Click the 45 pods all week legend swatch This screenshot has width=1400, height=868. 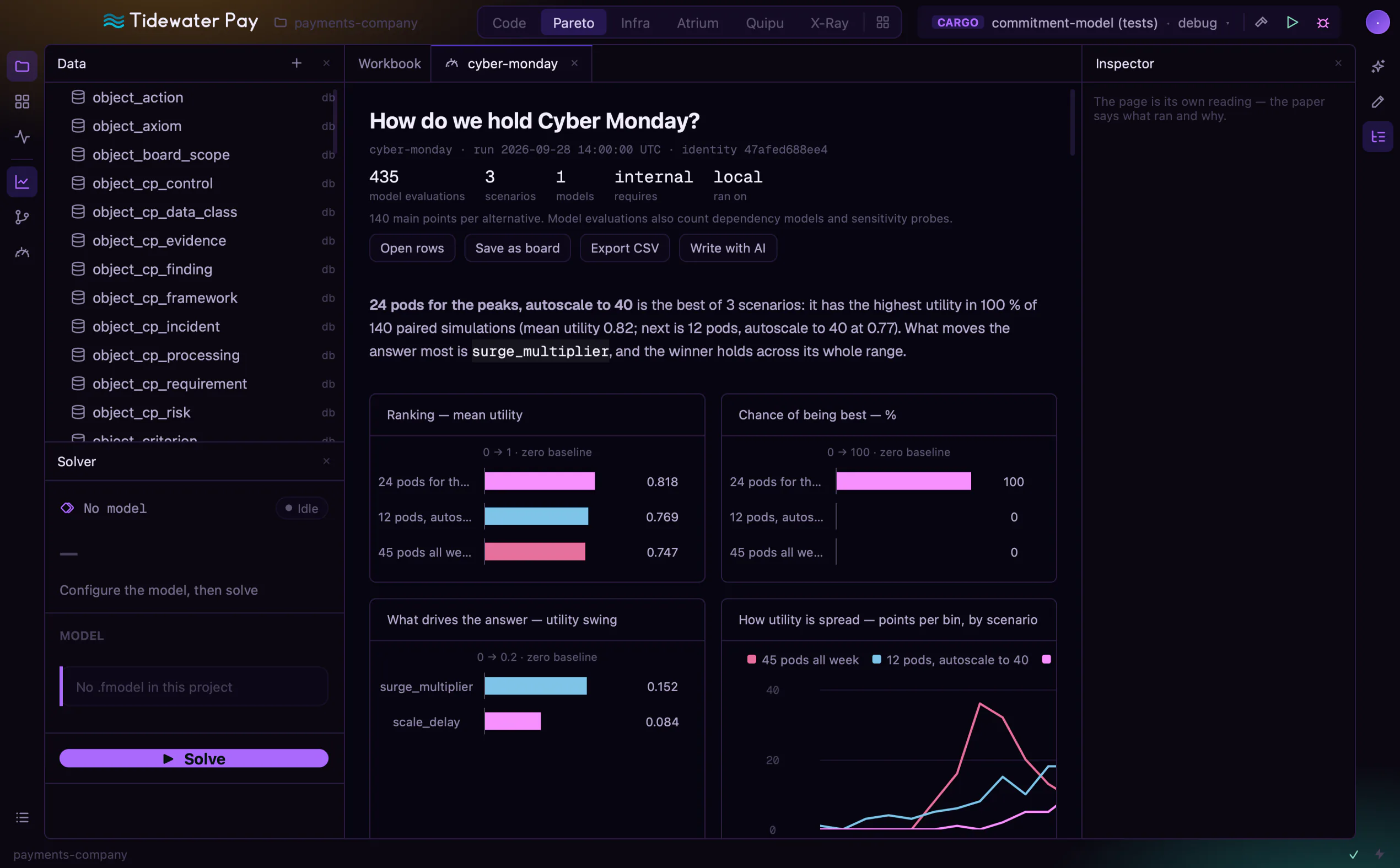[x=751, y=659]
